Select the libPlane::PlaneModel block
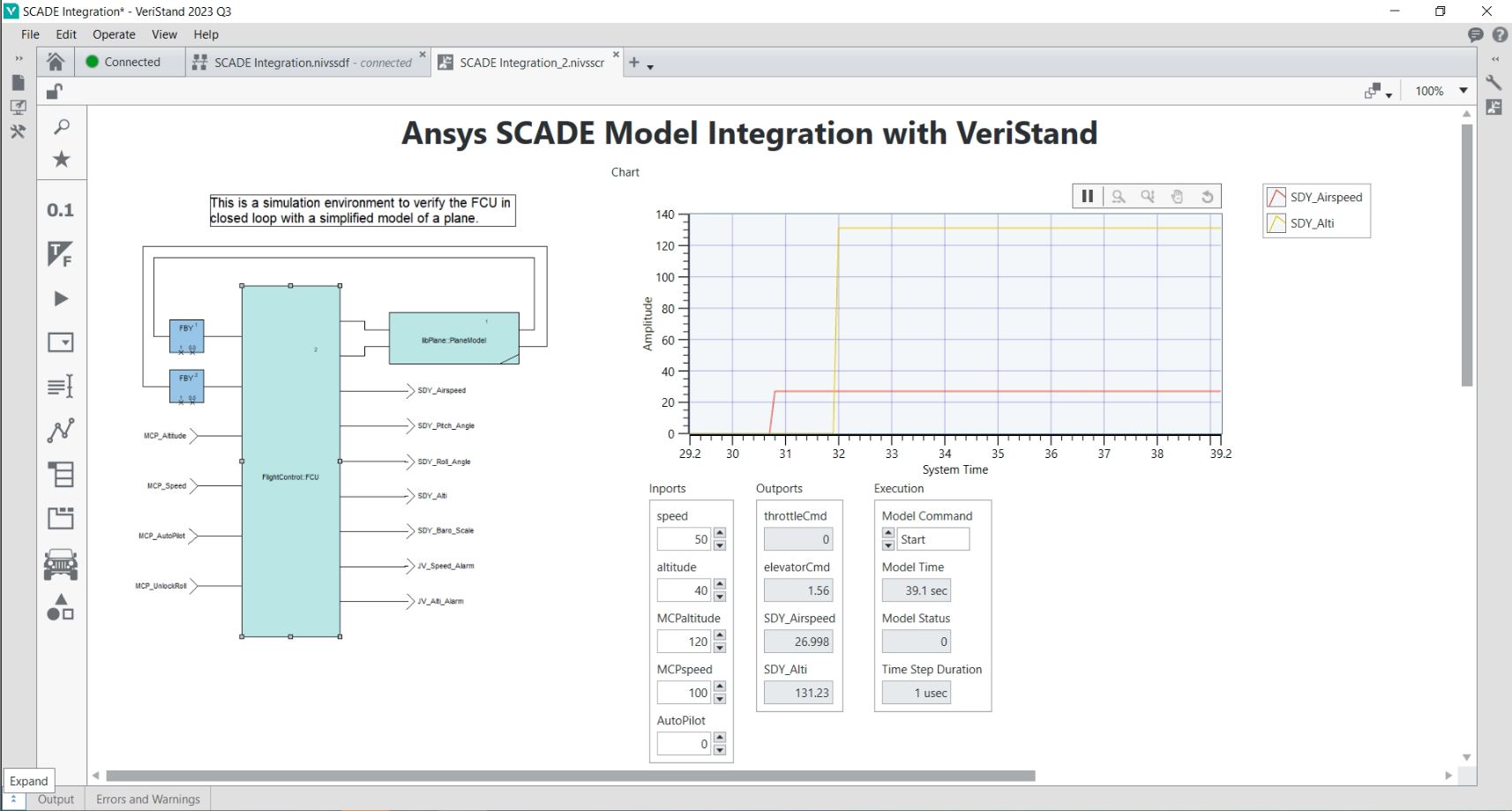This screenshot has height=811, width=1512. click(453, 338)
